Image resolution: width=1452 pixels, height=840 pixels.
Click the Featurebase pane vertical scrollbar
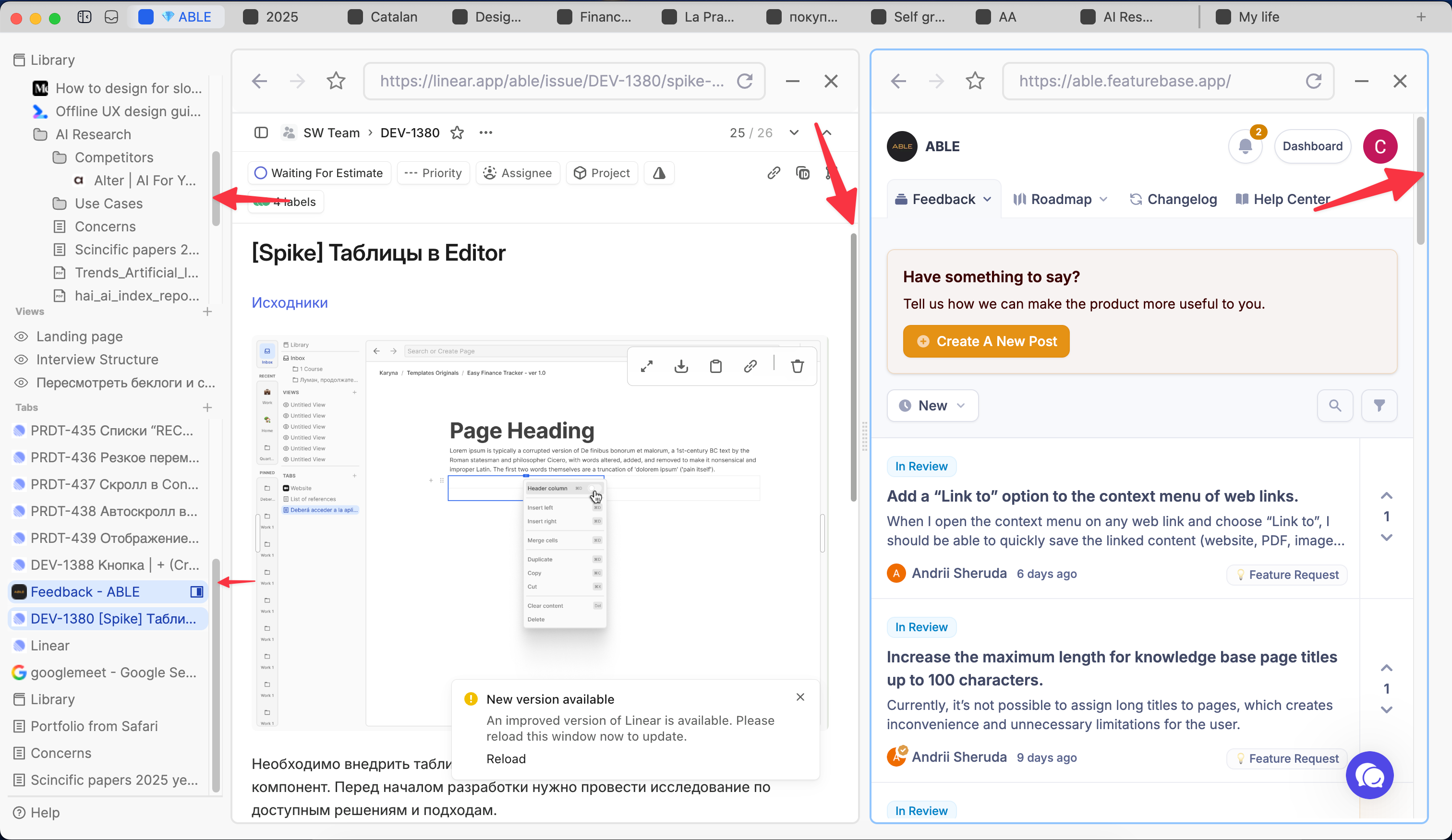pos(1420,180)
